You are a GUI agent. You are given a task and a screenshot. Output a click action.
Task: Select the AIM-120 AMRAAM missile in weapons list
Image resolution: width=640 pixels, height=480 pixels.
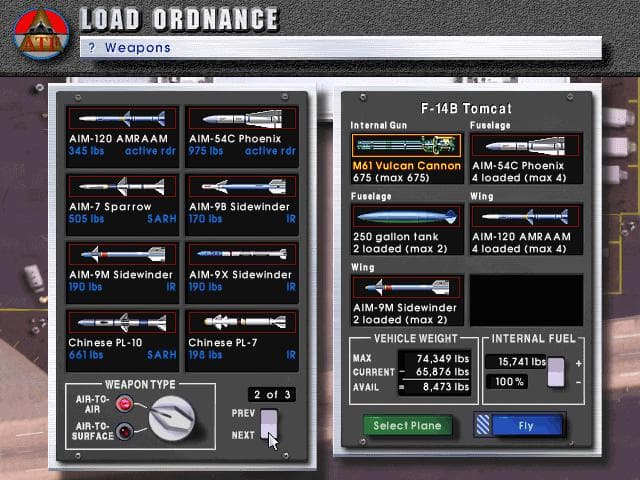click(122, 137)
